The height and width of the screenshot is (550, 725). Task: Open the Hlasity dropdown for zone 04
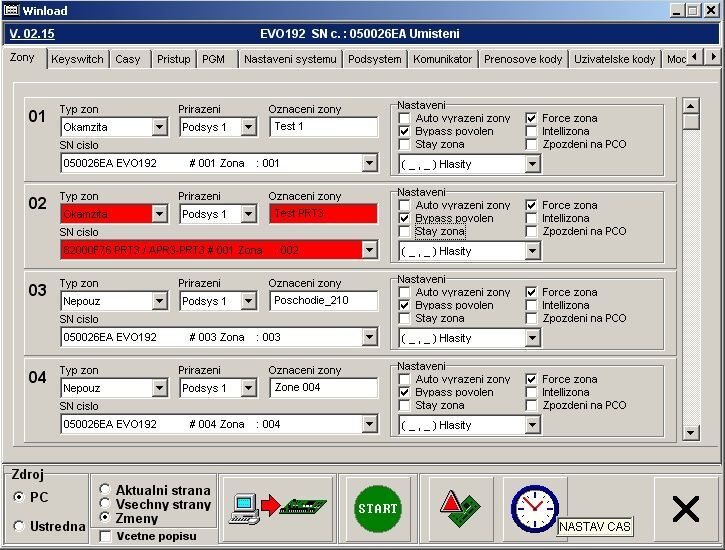(x=531, y=425)
